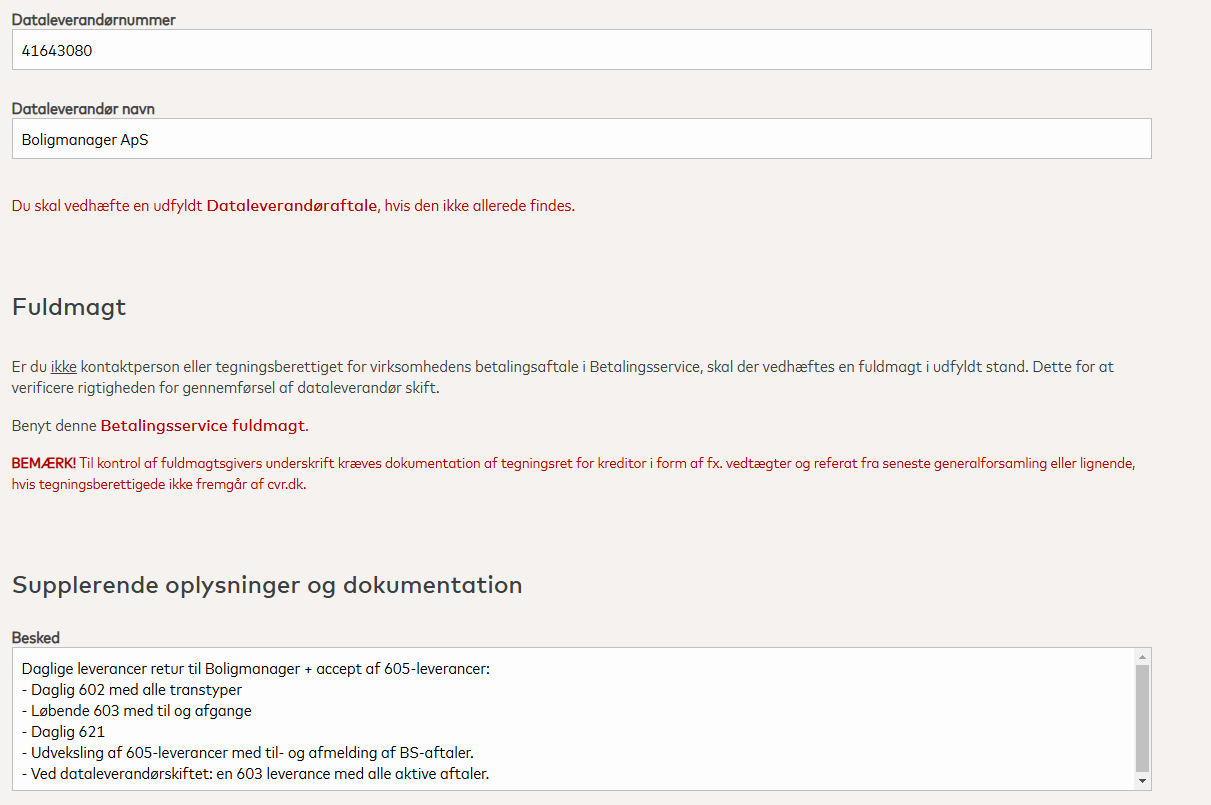Image resolution: width=1211 pixels, height=805 pixels.
Task: Click the Besked scrollbar down arrow
Action: [1142, 780]
